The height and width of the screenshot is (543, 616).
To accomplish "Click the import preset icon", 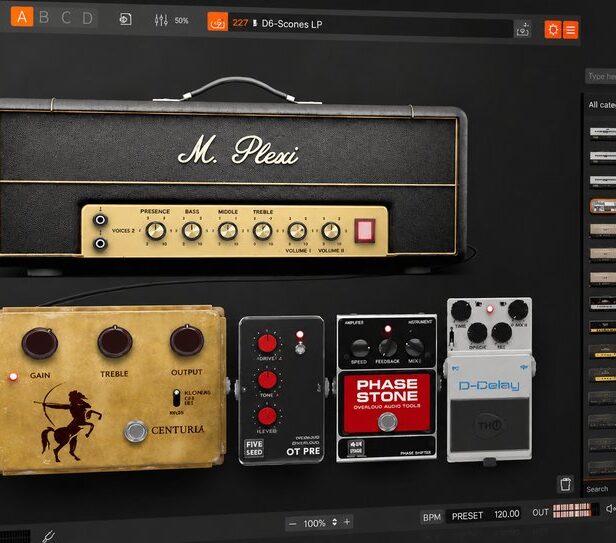I will [x=125, y=19].
